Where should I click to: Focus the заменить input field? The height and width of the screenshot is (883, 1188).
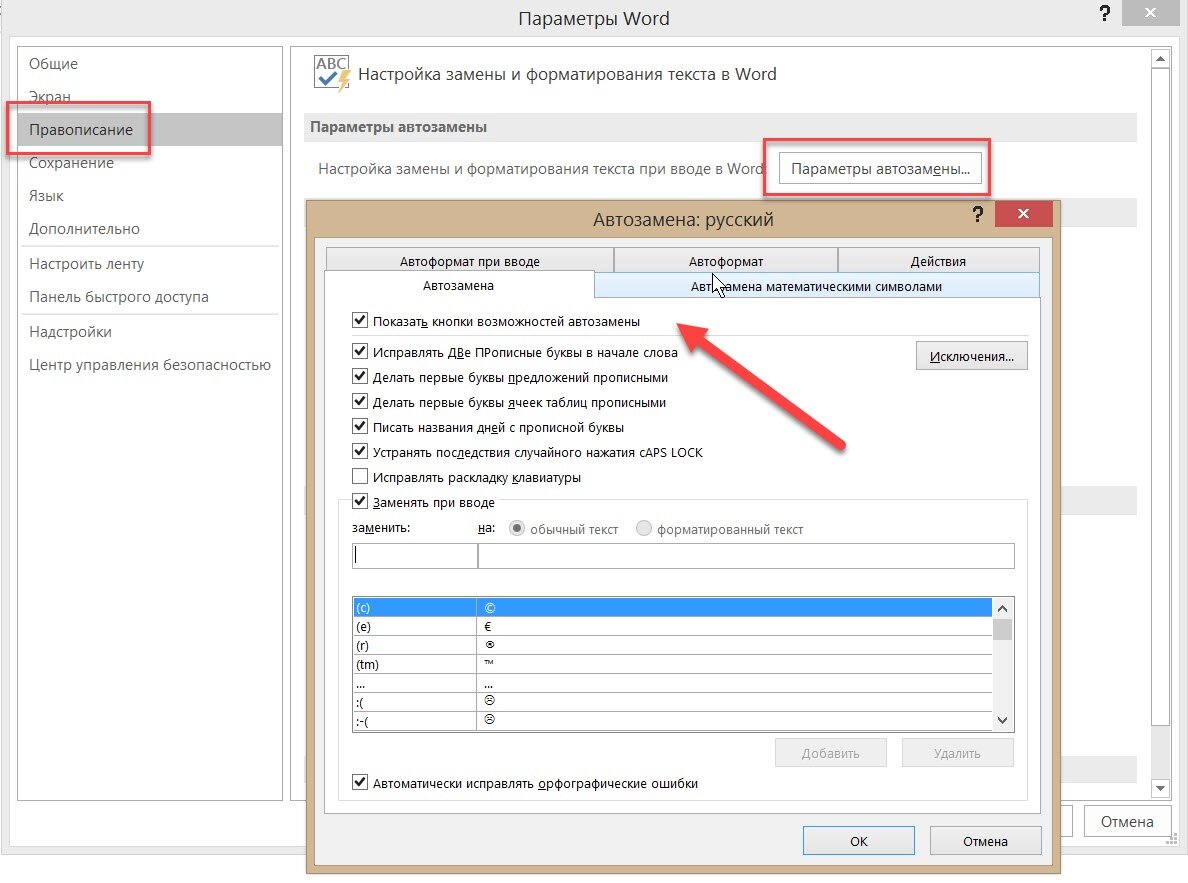coord(414,556)
